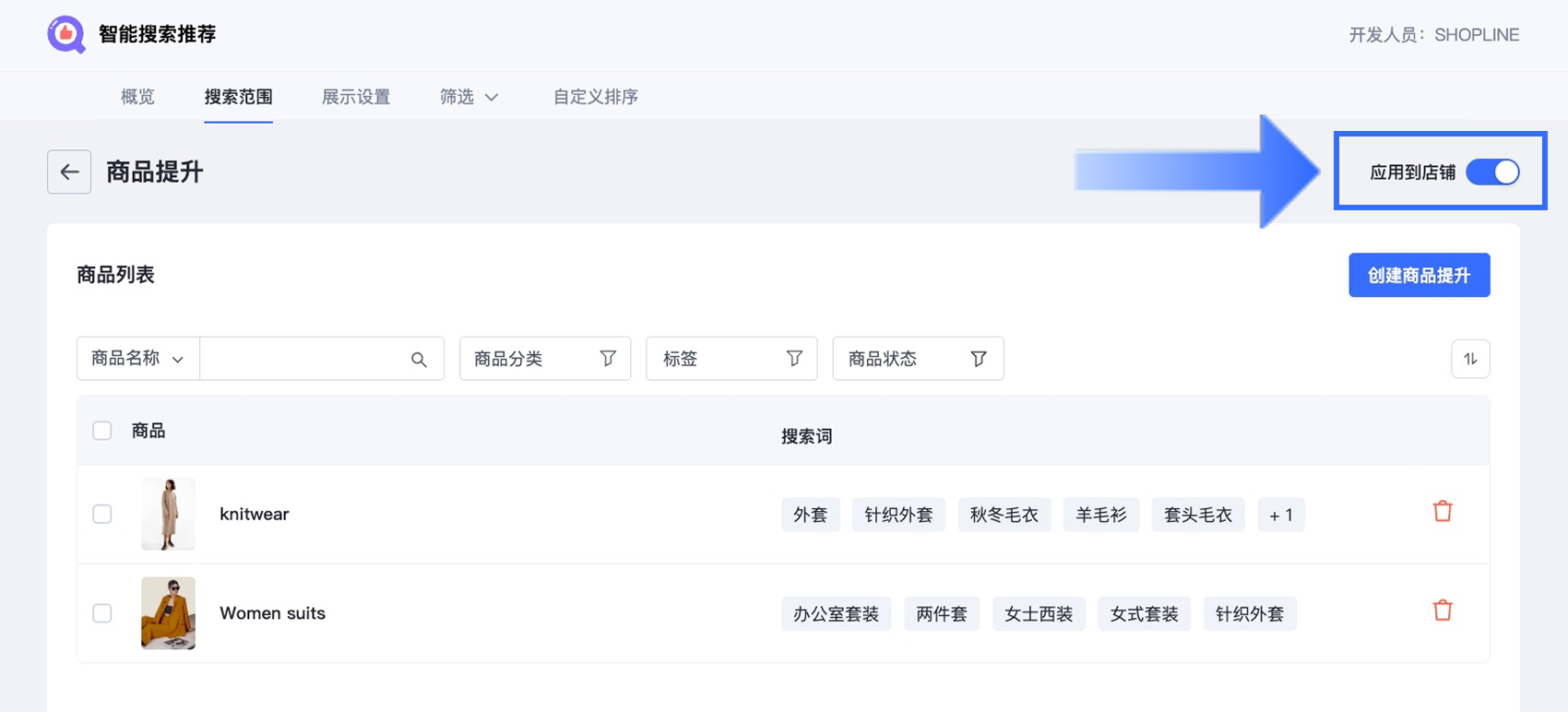Go to the 展示设置 tab
The width and height of the screenshot is (1568, 712).
[356, 97]
